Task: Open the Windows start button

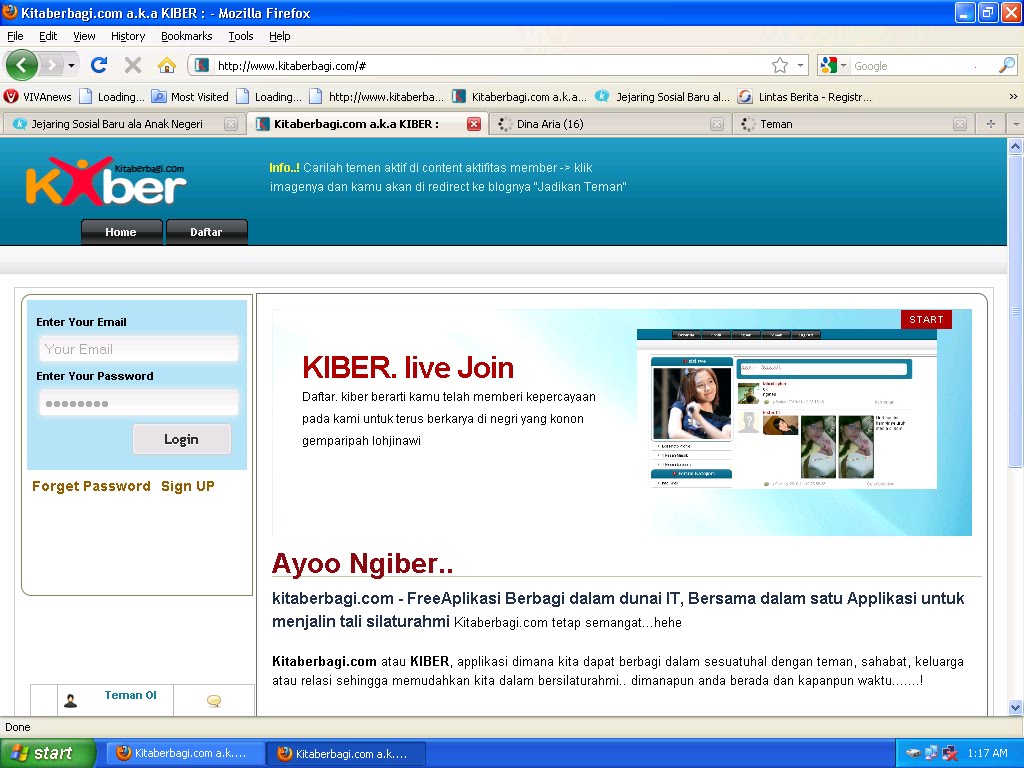Action: [48, 753]
